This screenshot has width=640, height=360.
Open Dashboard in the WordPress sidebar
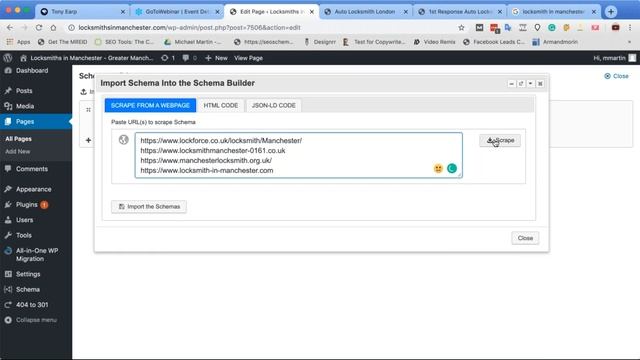(36, 71)
